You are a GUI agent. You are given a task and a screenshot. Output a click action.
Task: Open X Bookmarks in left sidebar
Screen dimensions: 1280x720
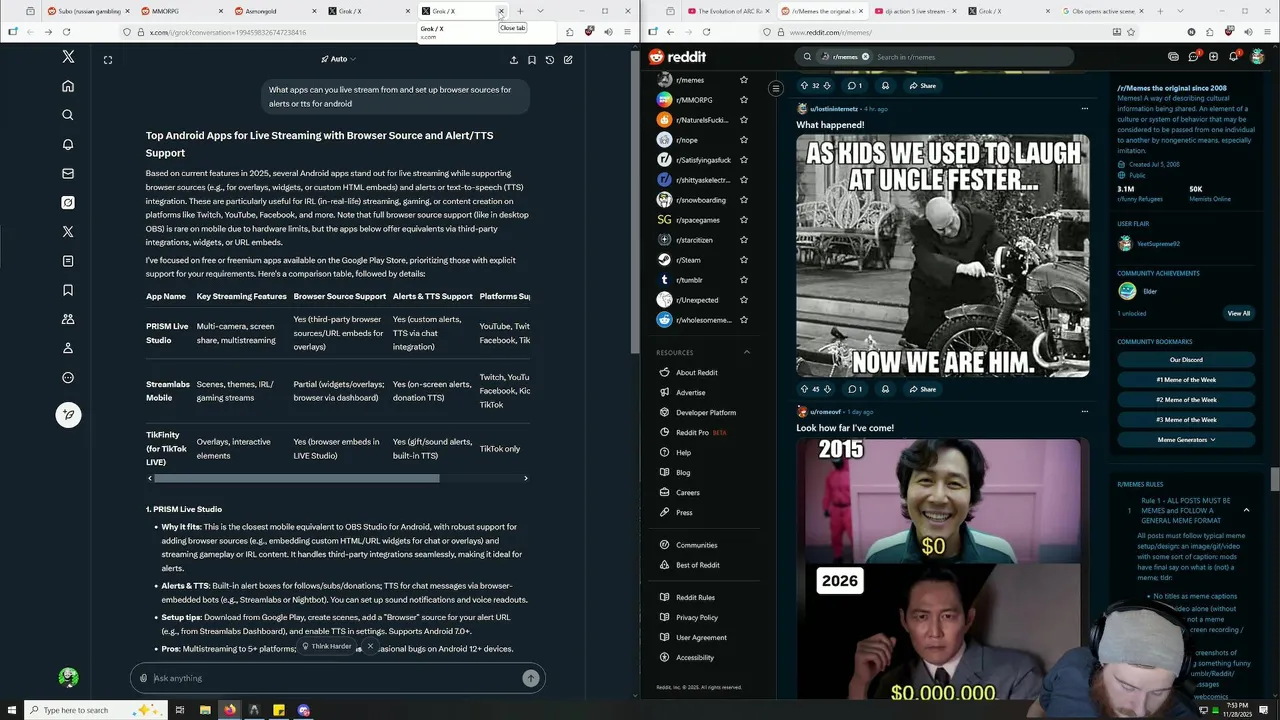(x=68, y=290)
